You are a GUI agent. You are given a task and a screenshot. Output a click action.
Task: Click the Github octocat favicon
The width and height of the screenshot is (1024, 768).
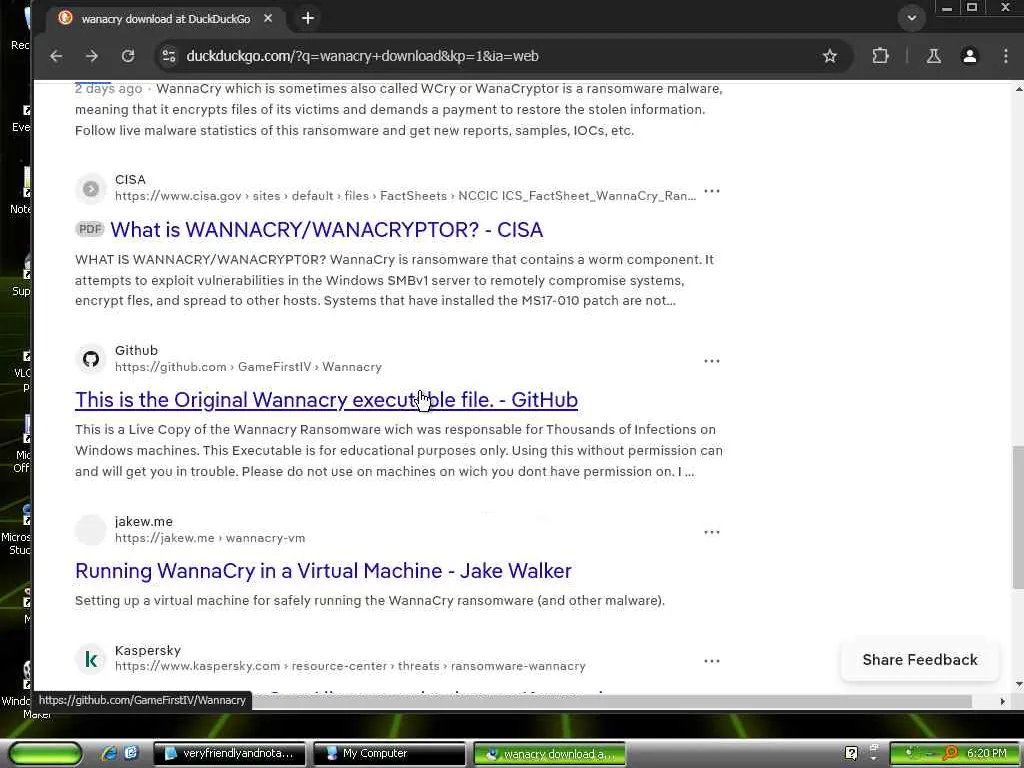[91, 359]
